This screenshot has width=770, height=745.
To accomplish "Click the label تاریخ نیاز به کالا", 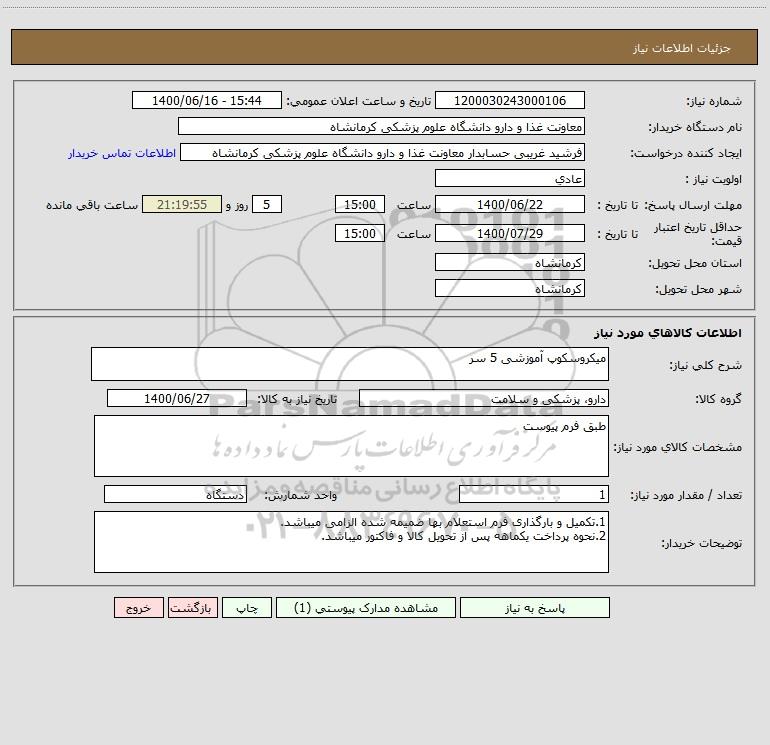I will [297, 400].
